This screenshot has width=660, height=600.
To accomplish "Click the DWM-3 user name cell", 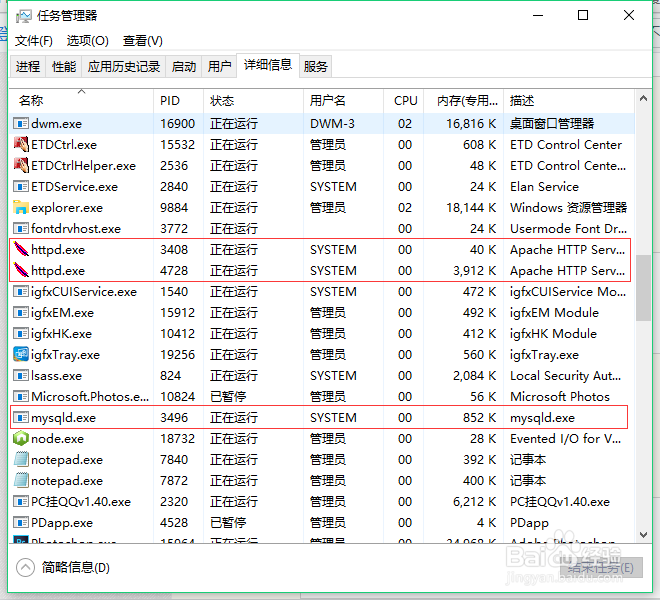I will (x=332, y=123).
